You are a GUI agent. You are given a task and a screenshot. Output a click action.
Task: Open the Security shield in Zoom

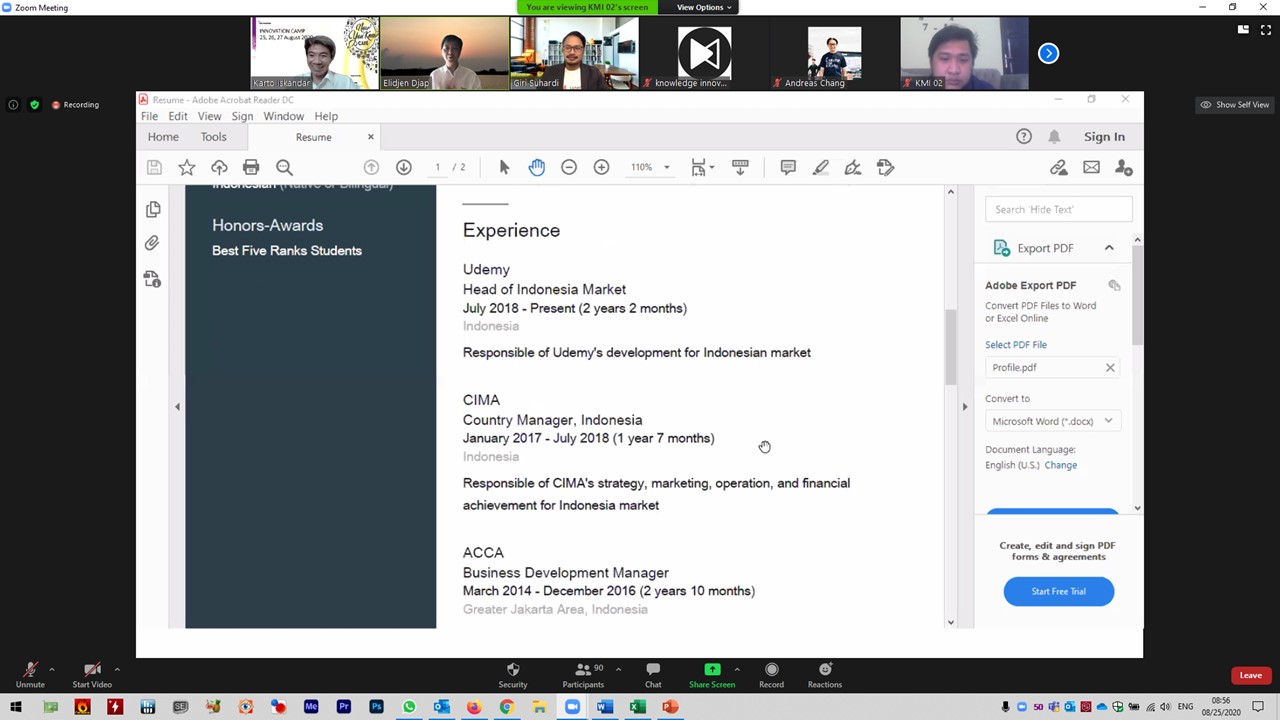[513, 675]
